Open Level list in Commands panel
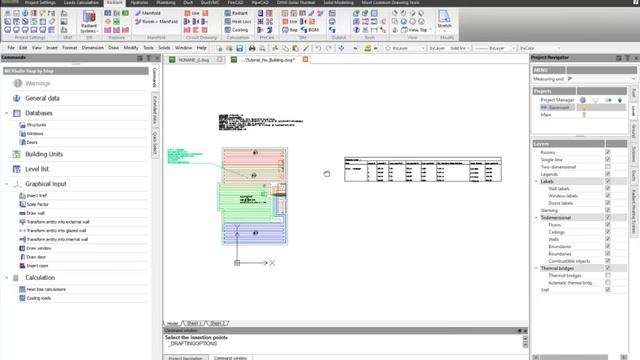 37,169
